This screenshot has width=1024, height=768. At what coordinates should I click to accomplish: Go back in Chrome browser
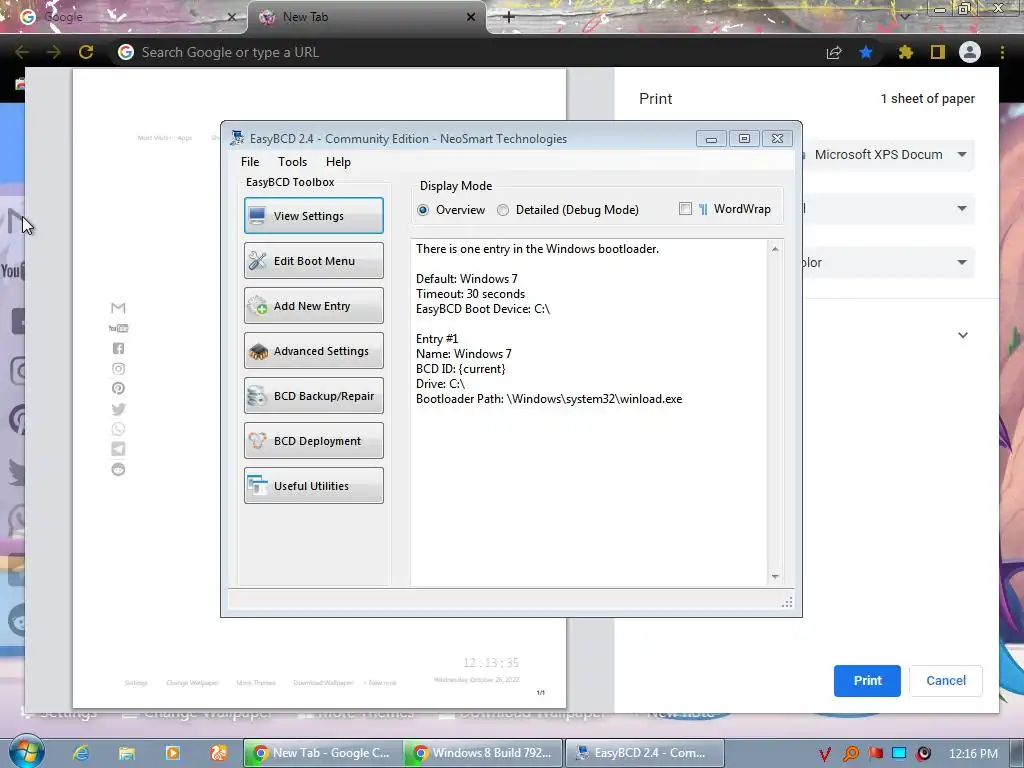click(x=22, y=52)
